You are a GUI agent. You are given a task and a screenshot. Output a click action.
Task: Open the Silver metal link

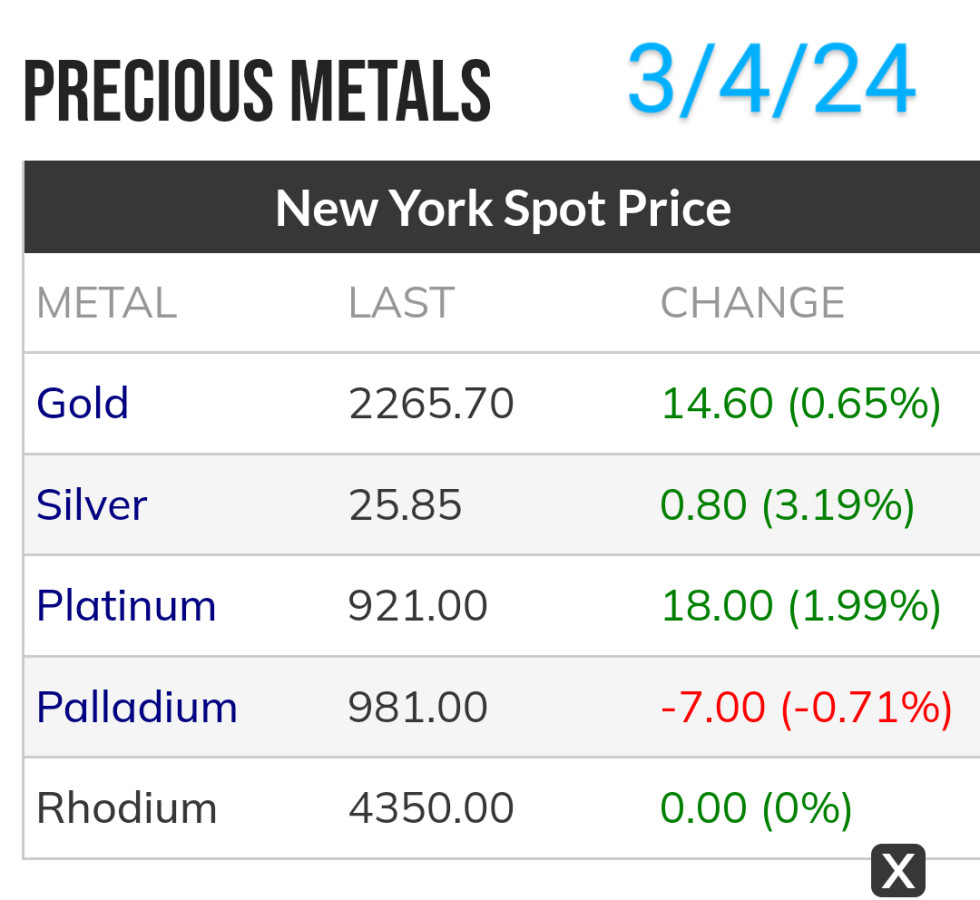tap(92, 505)
